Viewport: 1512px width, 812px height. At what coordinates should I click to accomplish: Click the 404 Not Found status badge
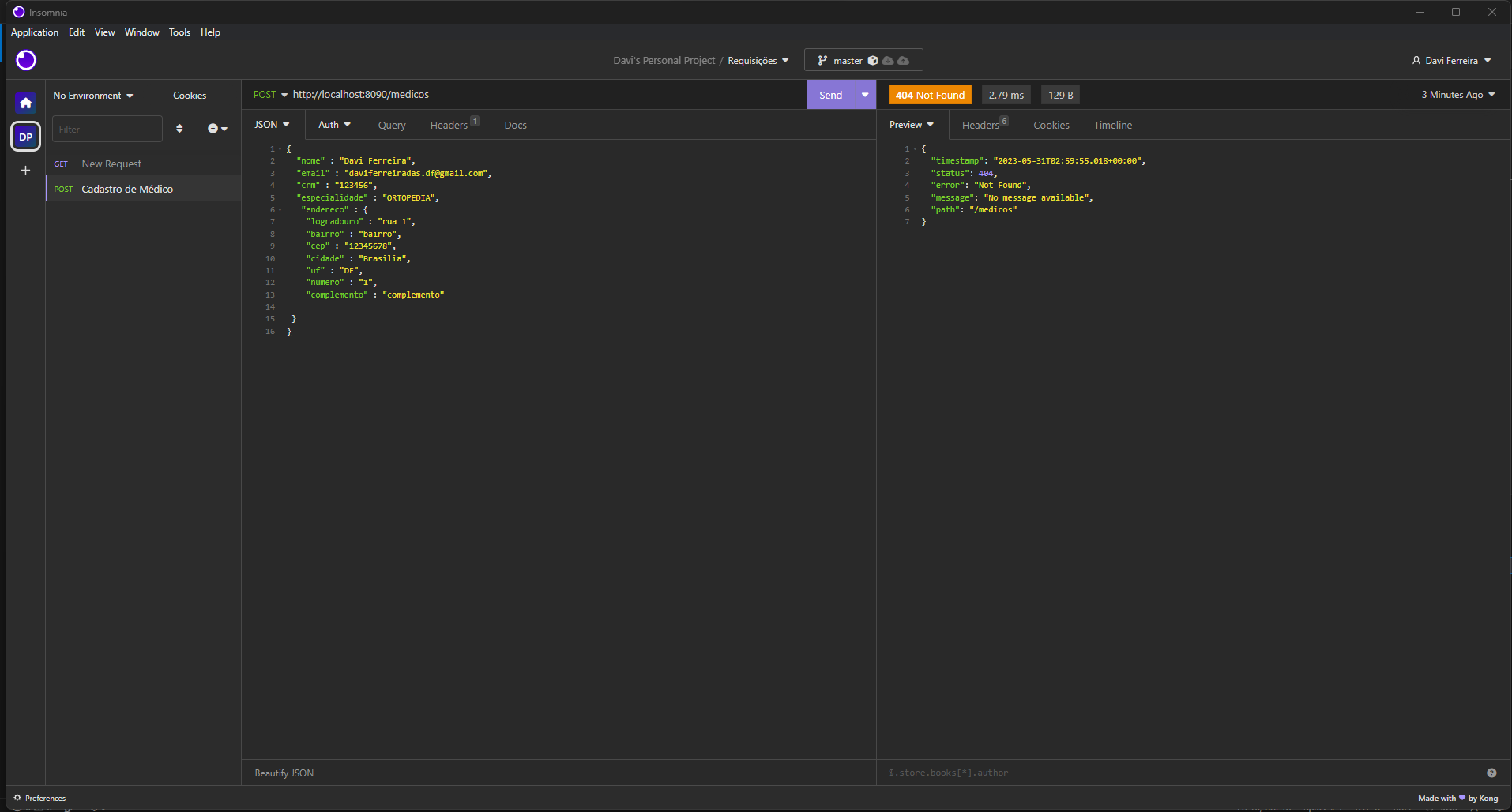[x=930, y=95]
